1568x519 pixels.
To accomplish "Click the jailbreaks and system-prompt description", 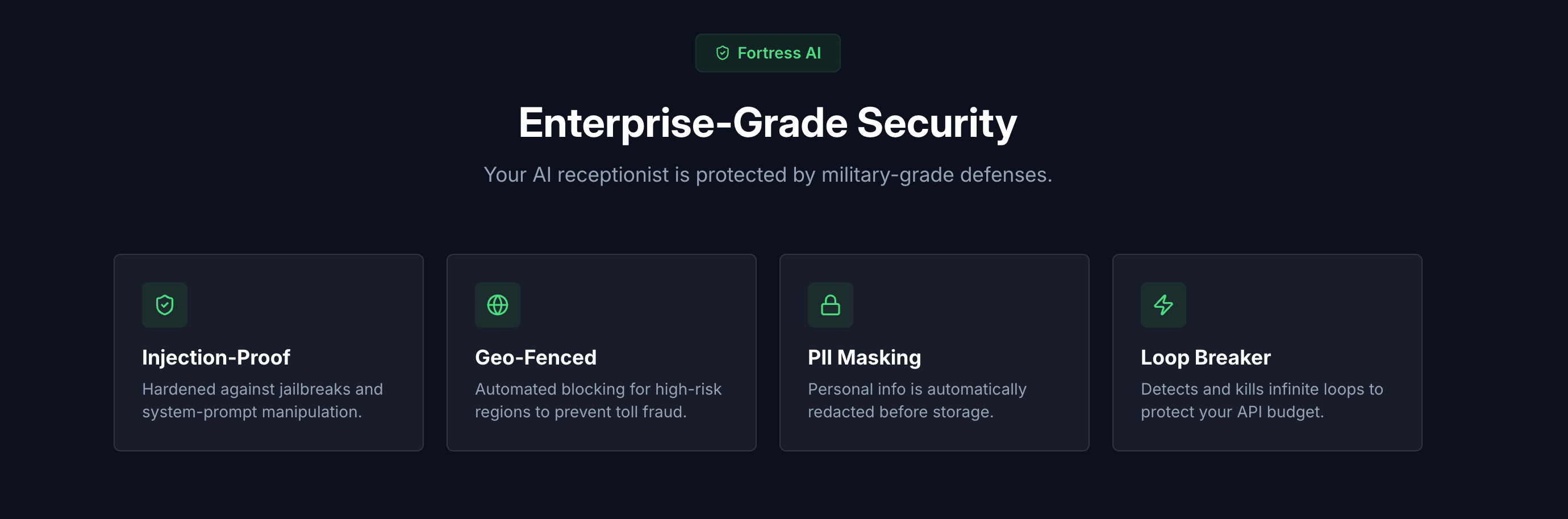I will pyautogui.click(x=262, y=400).
